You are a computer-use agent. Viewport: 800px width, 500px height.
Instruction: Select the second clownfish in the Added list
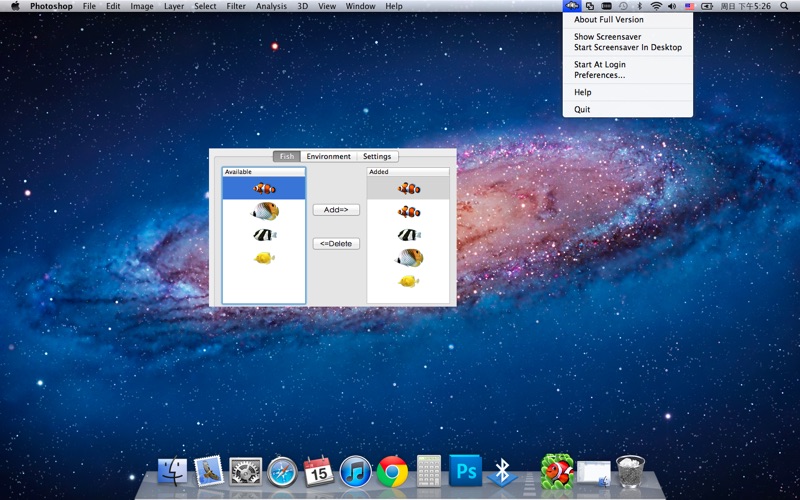[x=408, y=211]
